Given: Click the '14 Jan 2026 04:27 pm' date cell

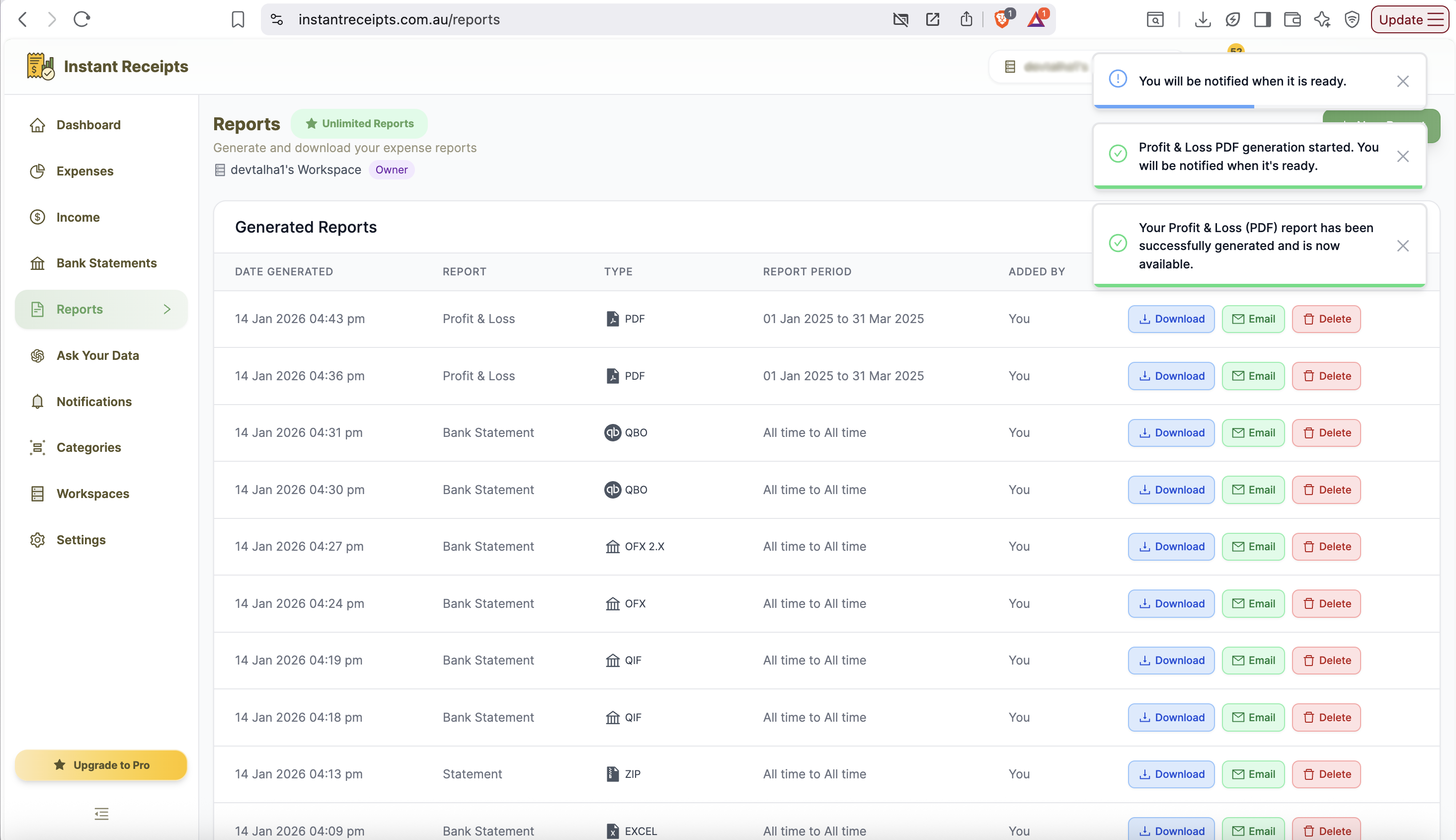Looking at the screenshot, I should click(x=299, y=546).
